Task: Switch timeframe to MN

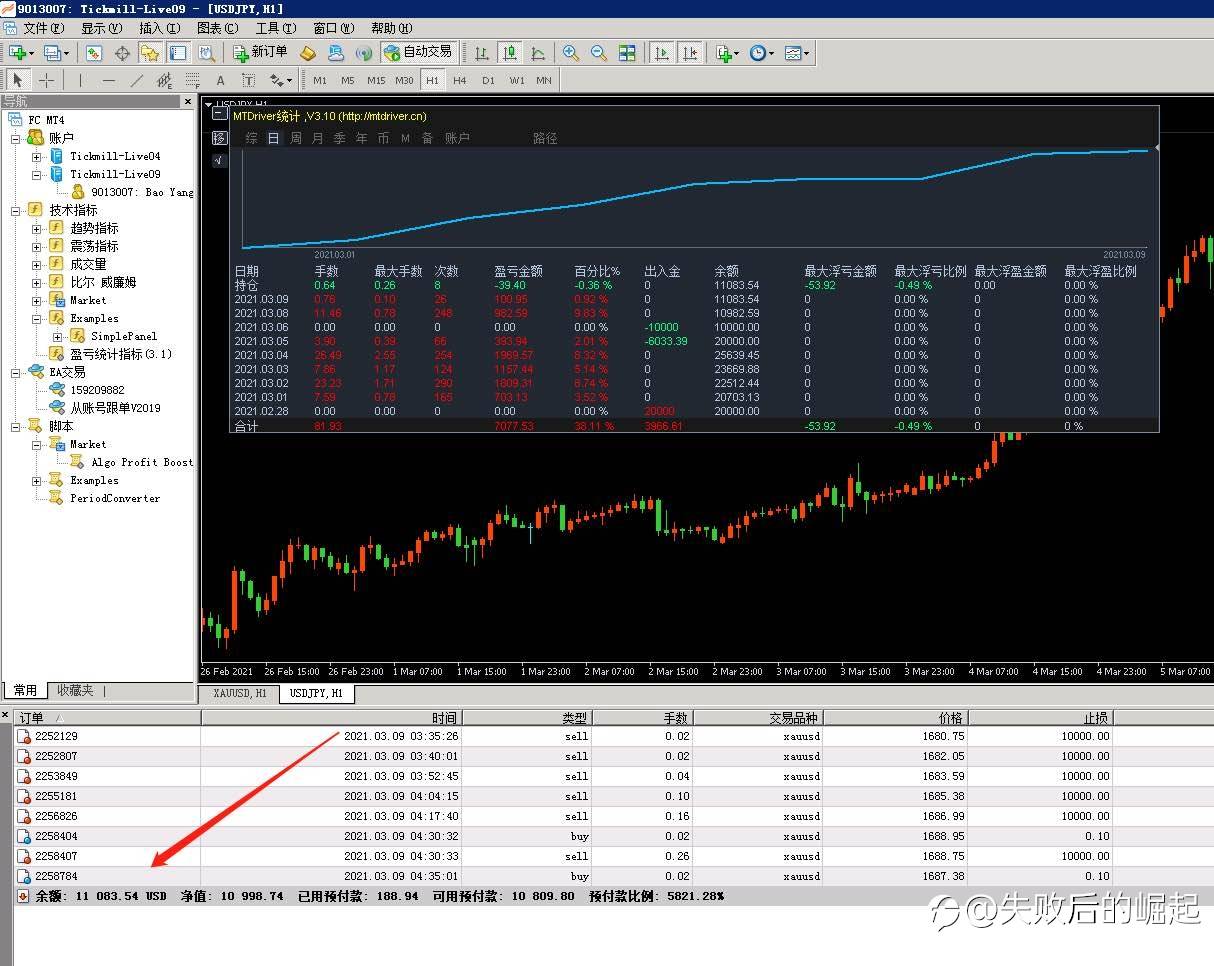Action: (544, 80)
